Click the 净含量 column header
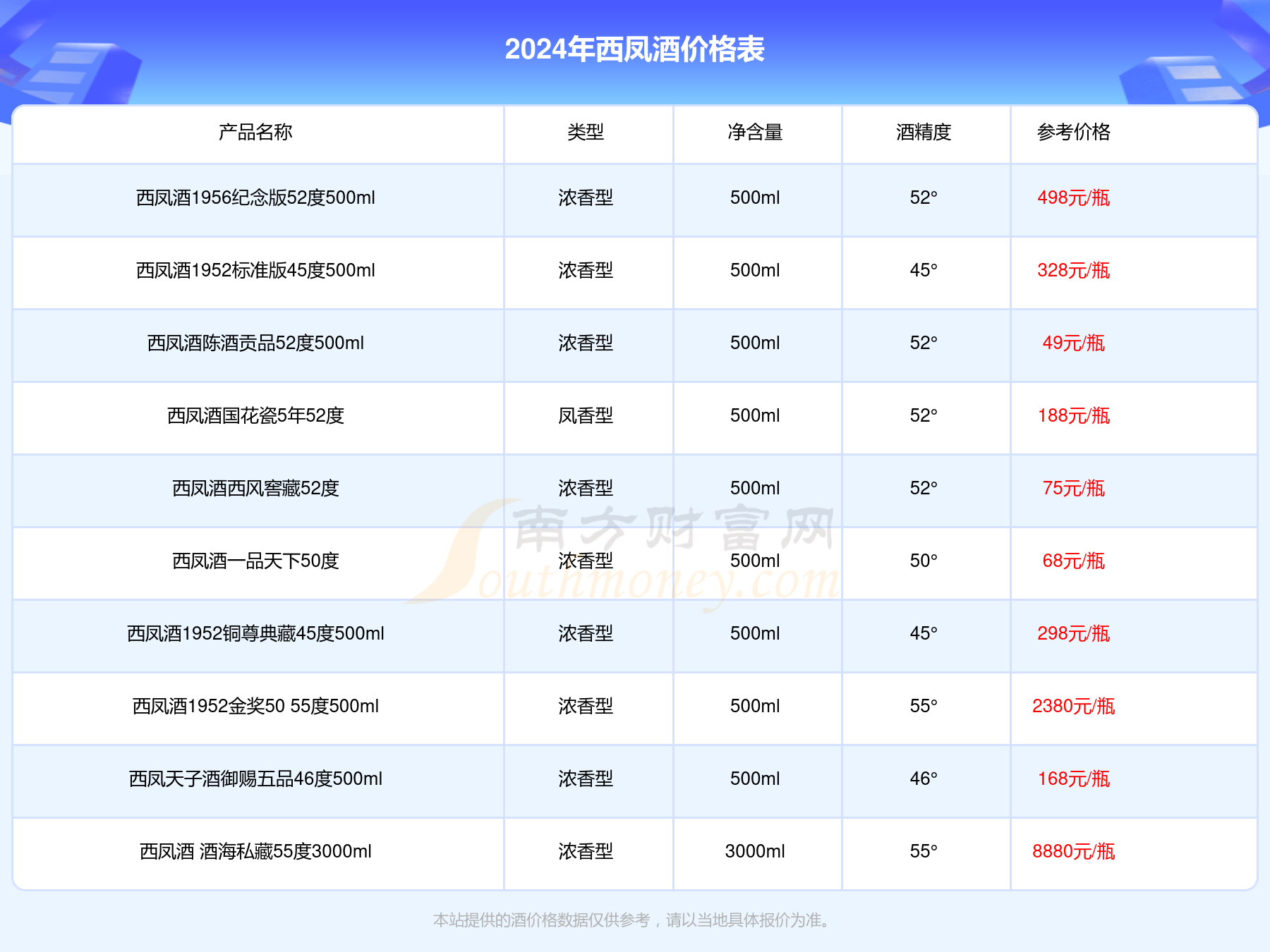 755,132
